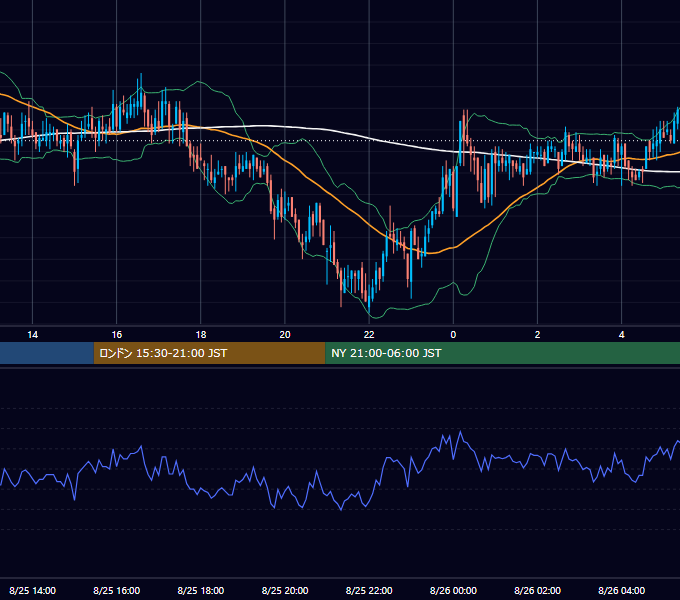Click the 8/26 00:00 label on oscillator axis
This screenshot has height=600, width=680.
pos(453,590)
